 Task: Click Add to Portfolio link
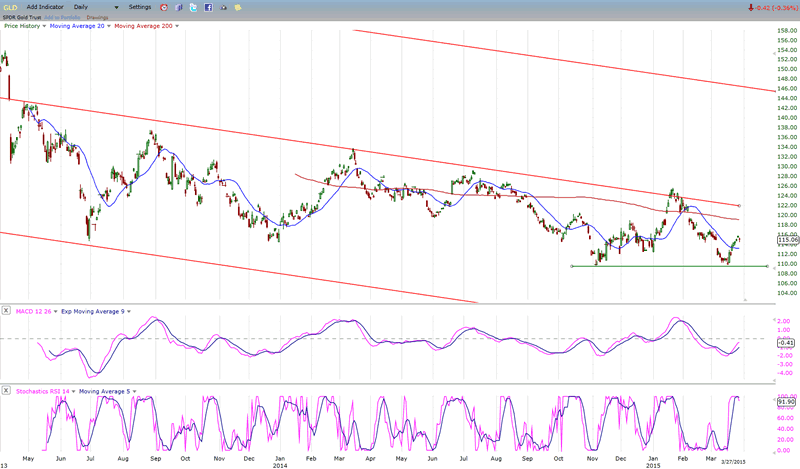click(53, 17)
